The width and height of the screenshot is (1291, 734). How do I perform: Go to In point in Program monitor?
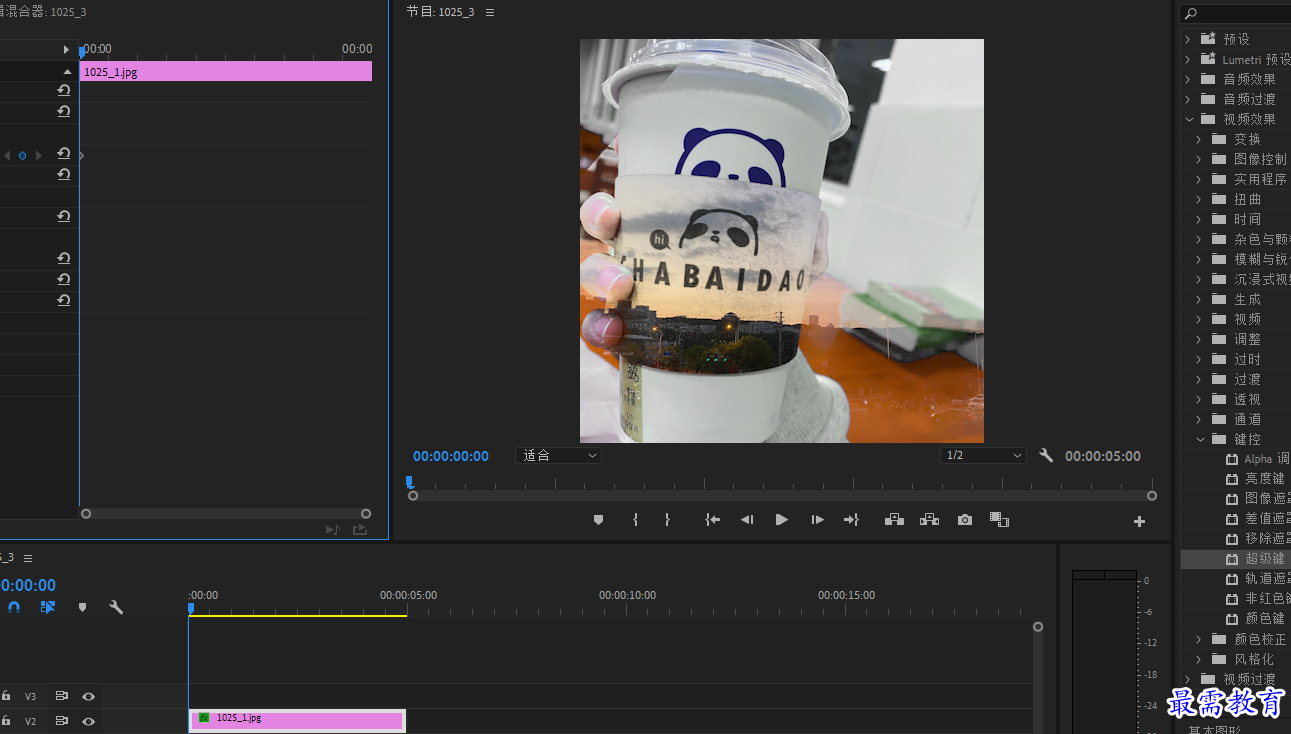pyautogui.click(x=712, y=520)
